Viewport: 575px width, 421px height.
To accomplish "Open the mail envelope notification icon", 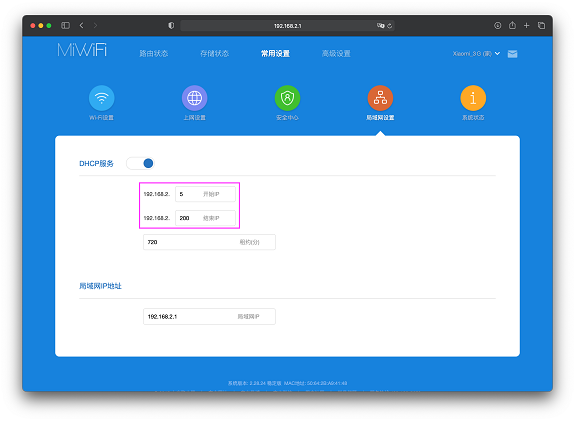I will pos(512,54).
